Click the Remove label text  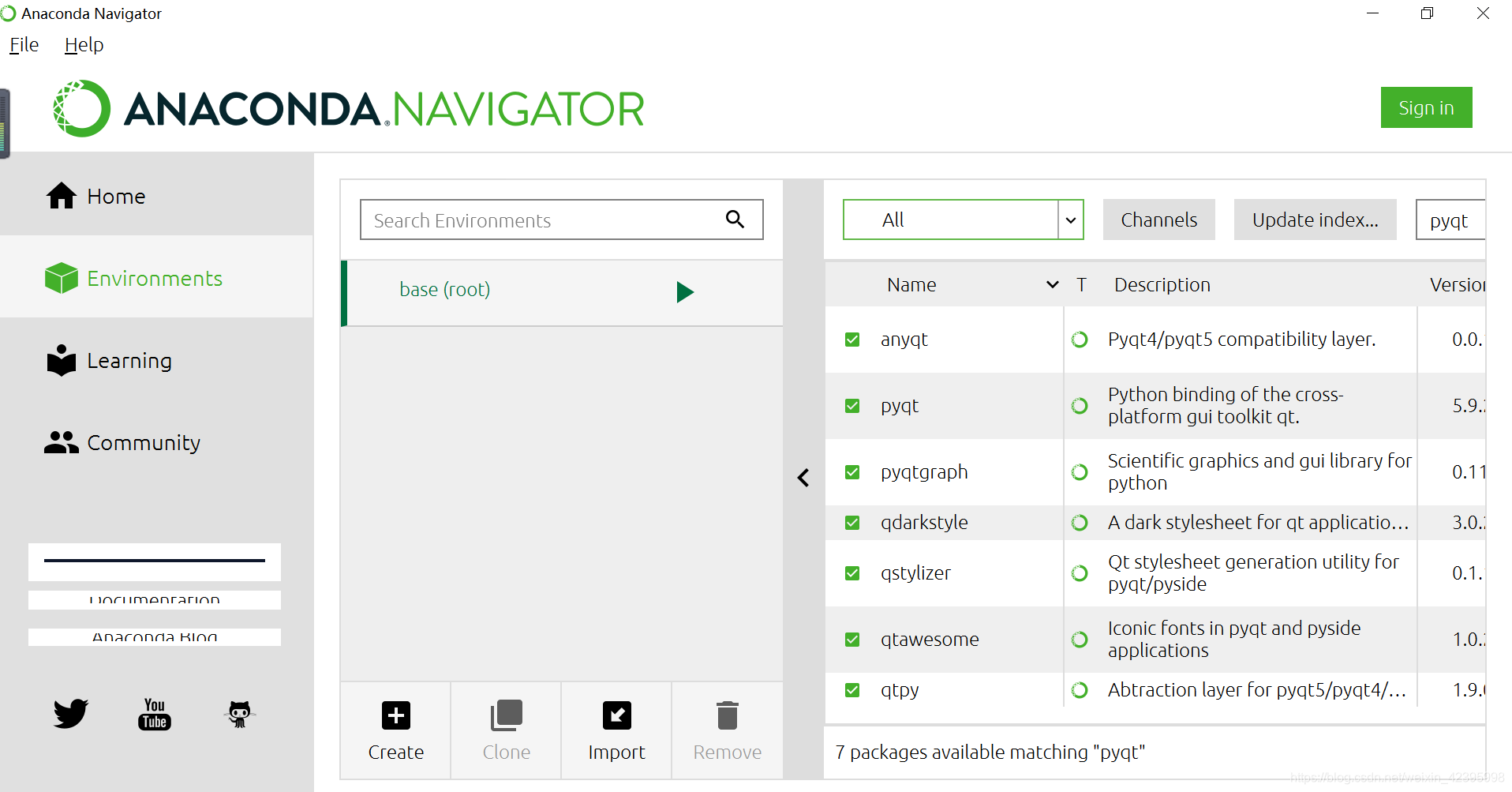click(x=728, y=753)
